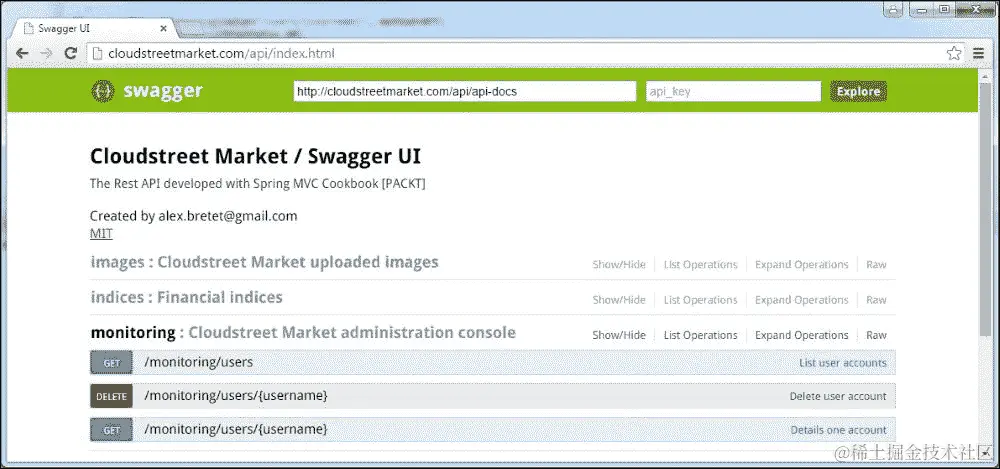Close the Swagger UI tab

coord(164,29)
